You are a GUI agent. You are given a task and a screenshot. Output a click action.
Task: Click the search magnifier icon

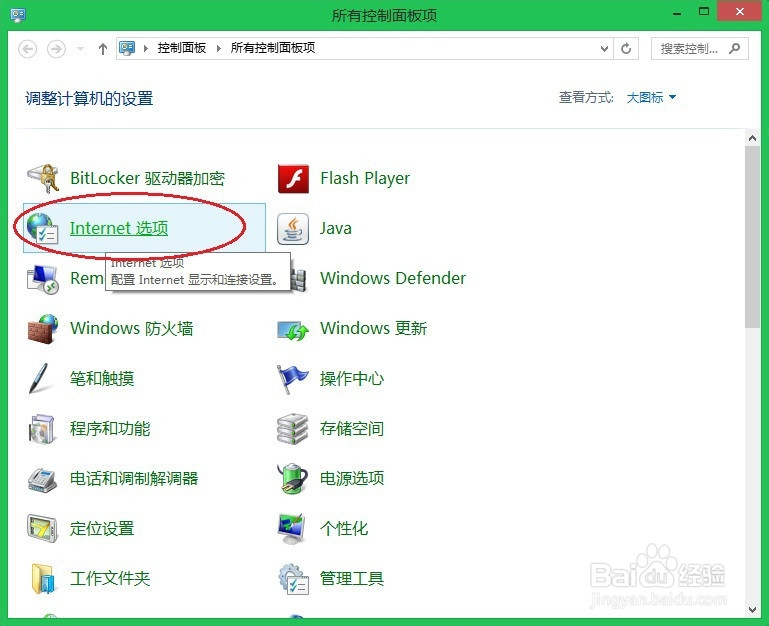pos(734,48)
